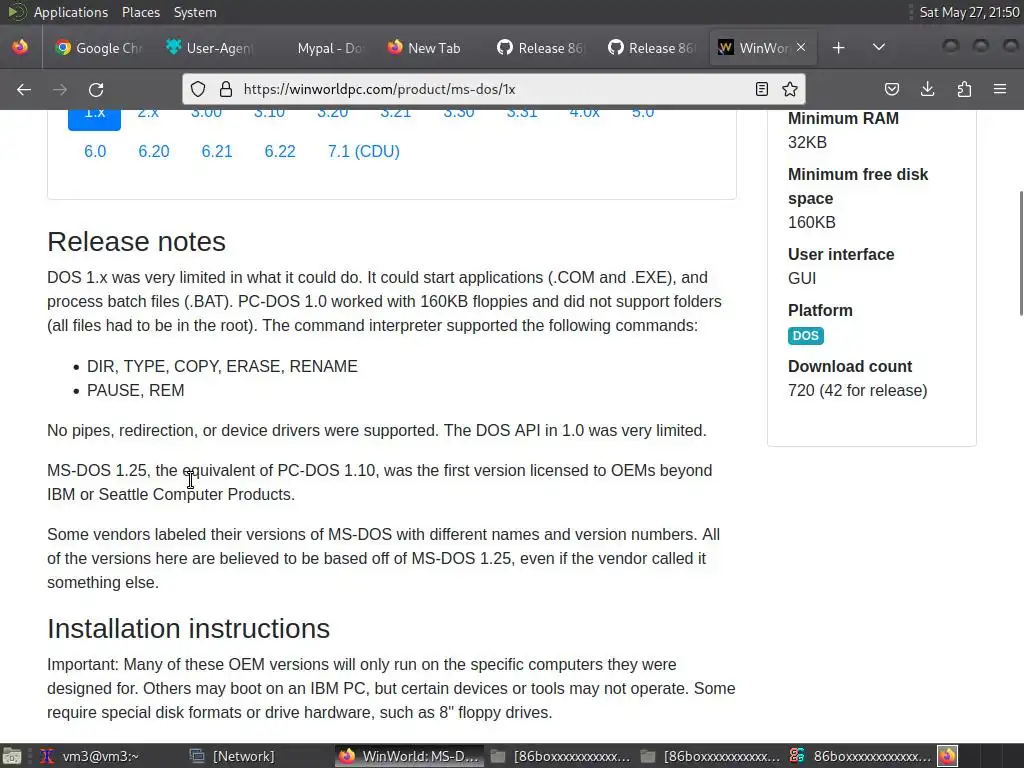Select MS-DOS version 6.20 link
This screenshot has height=768, width=1024.
click(153, 152)
